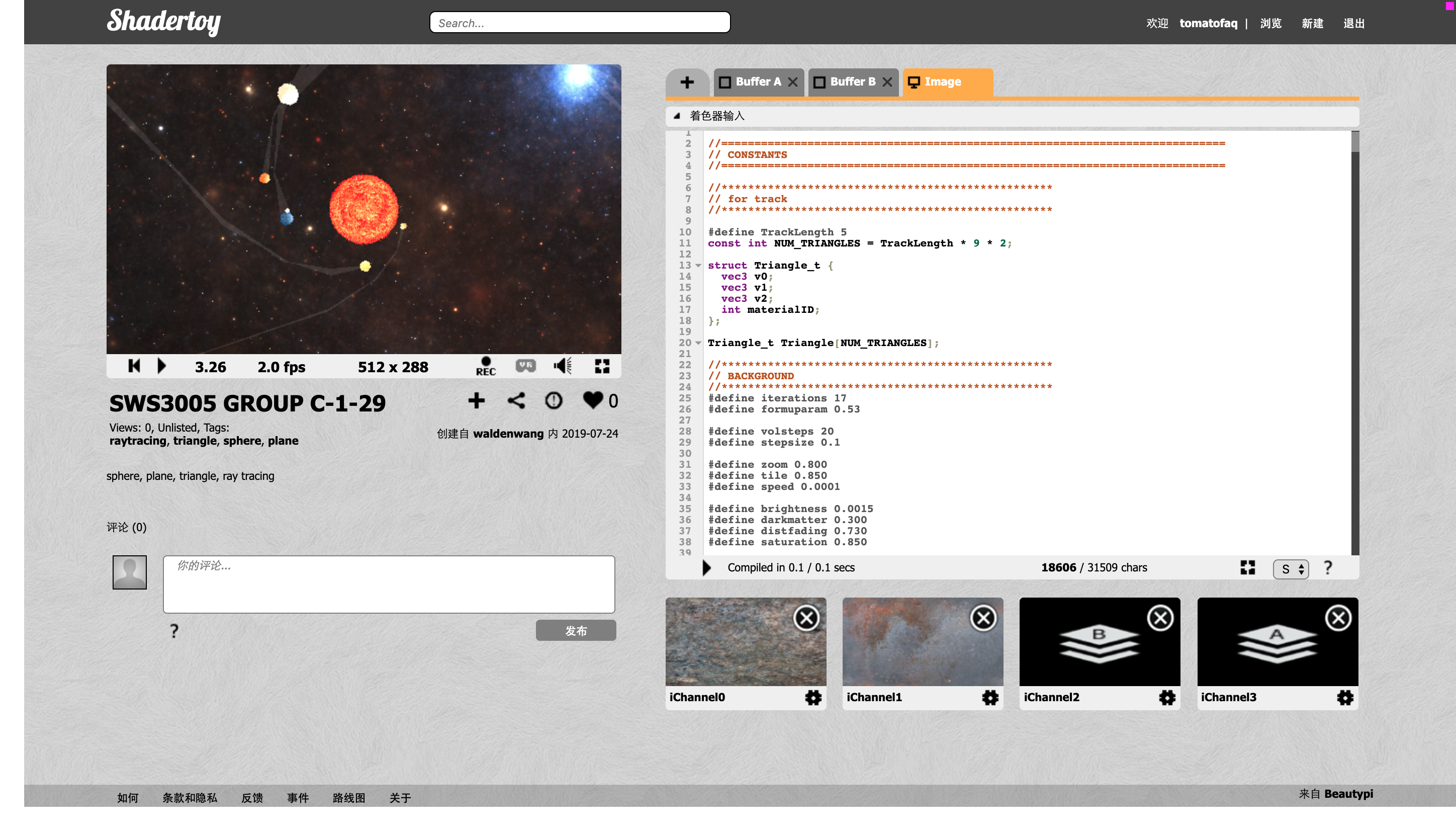Compile shader with editor play button
1456x835 pixels.
tap(706, 568)
